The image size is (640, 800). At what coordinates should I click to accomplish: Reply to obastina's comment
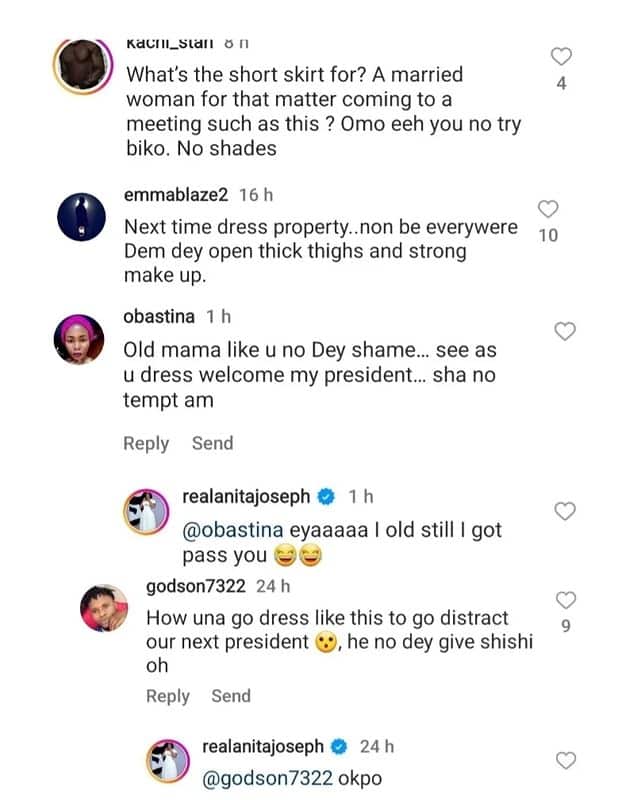(x=146, y=443)
